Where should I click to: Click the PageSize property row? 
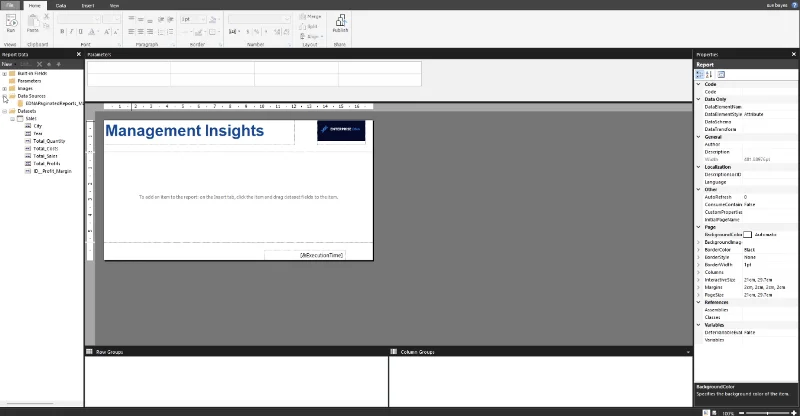coord(745,295)
